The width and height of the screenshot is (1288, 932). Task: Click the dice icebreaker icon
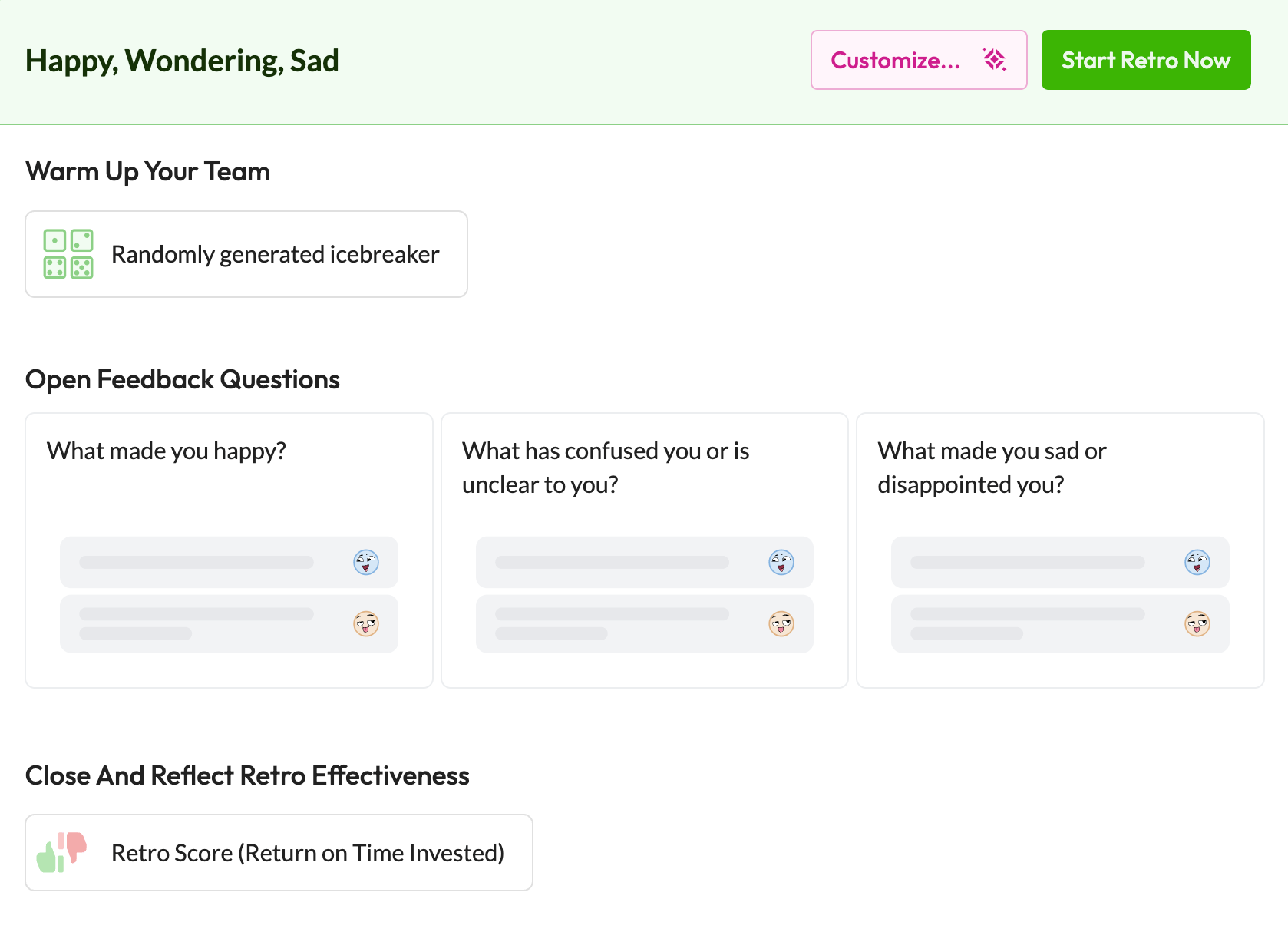[x=68, y=254]
